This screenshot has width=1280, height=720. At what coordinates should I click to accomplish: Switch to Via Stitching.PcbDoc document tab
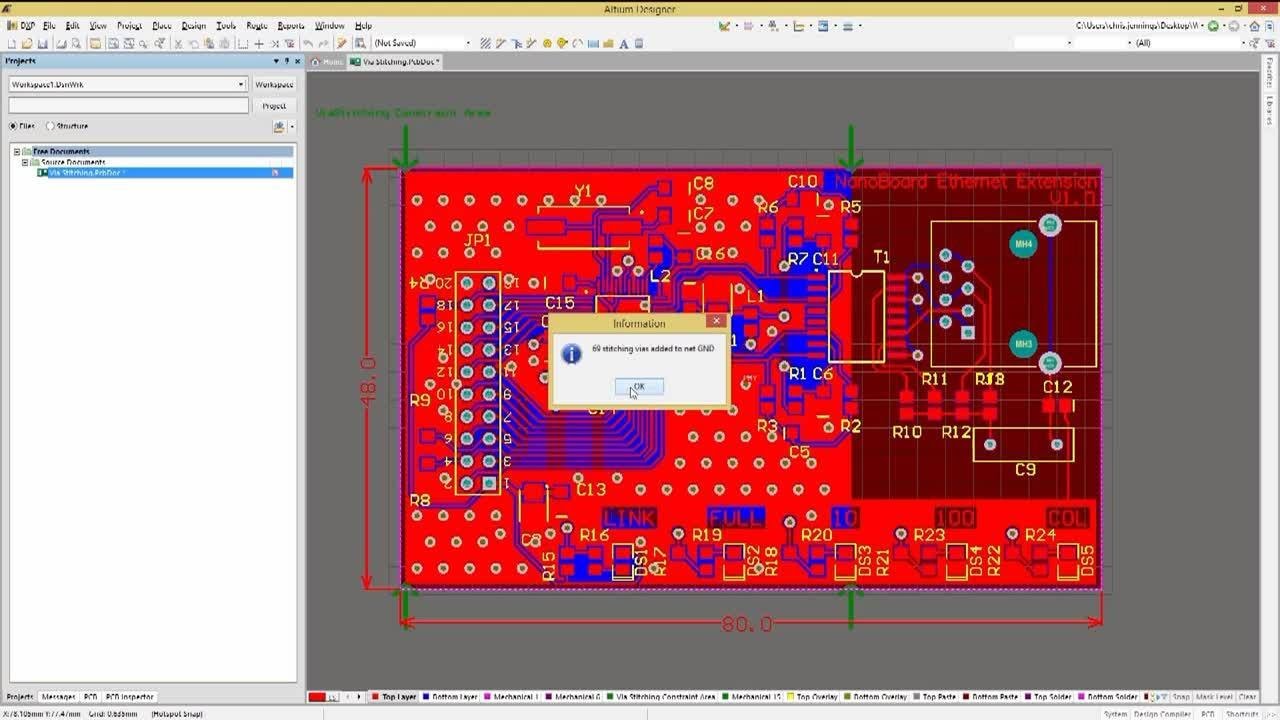point(396,62)
